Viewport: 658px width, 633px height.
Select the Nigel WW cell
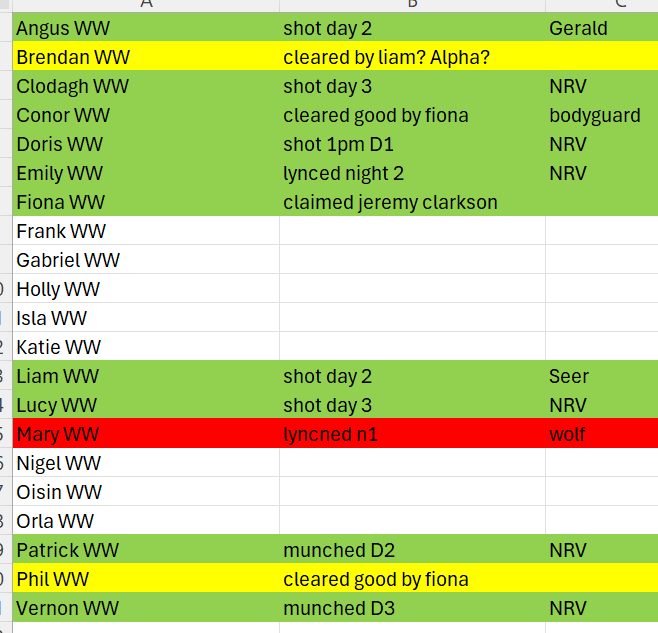pyautogui.click(x=146, y=463)
